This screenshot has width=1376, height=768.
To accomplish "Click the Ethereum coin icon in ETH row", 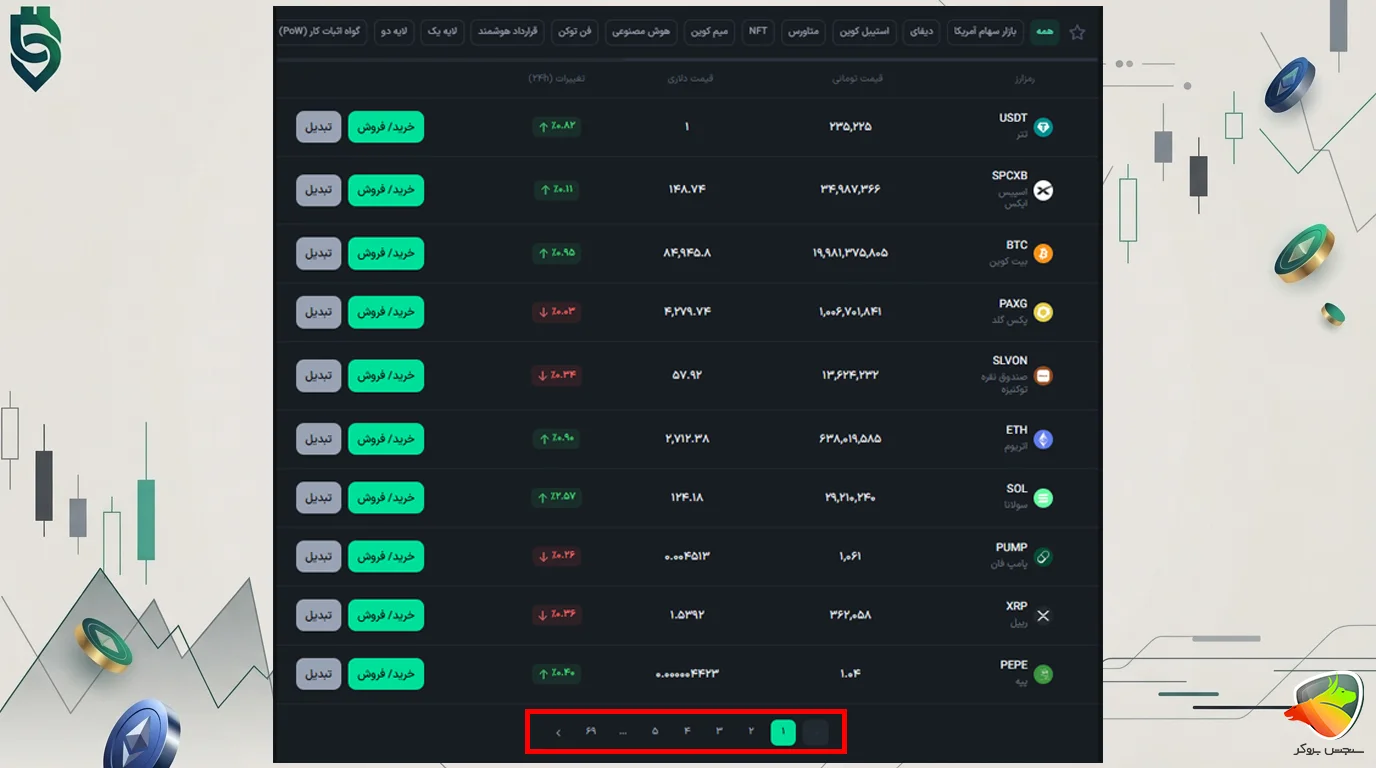I will tap(1043, 439).
